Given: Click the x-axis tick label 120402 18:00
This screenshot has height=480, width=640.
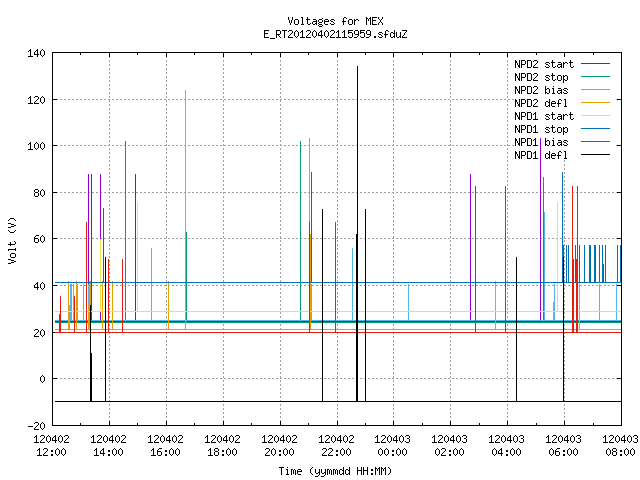Looking at the screenshot, I should (222, 446).
